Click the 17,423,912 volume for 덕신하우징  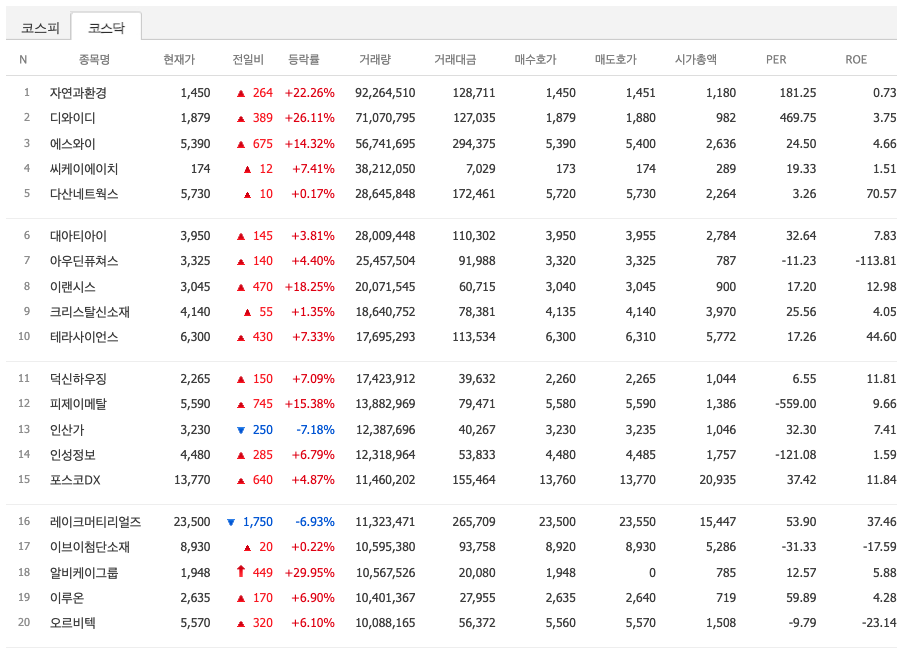(x=385, y=379)
